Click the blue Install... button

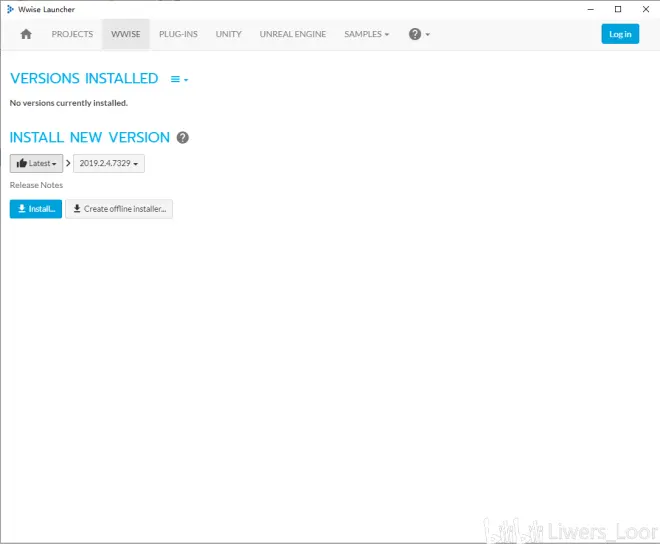point(36,209)
